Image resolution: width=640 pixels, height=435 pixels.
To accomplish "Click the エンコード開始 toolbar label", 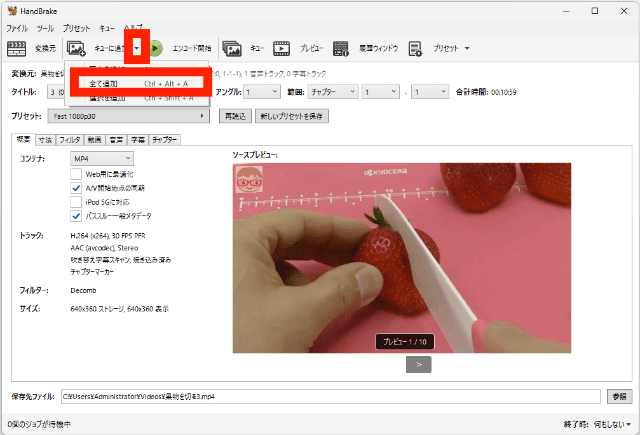I will point(192,48).
